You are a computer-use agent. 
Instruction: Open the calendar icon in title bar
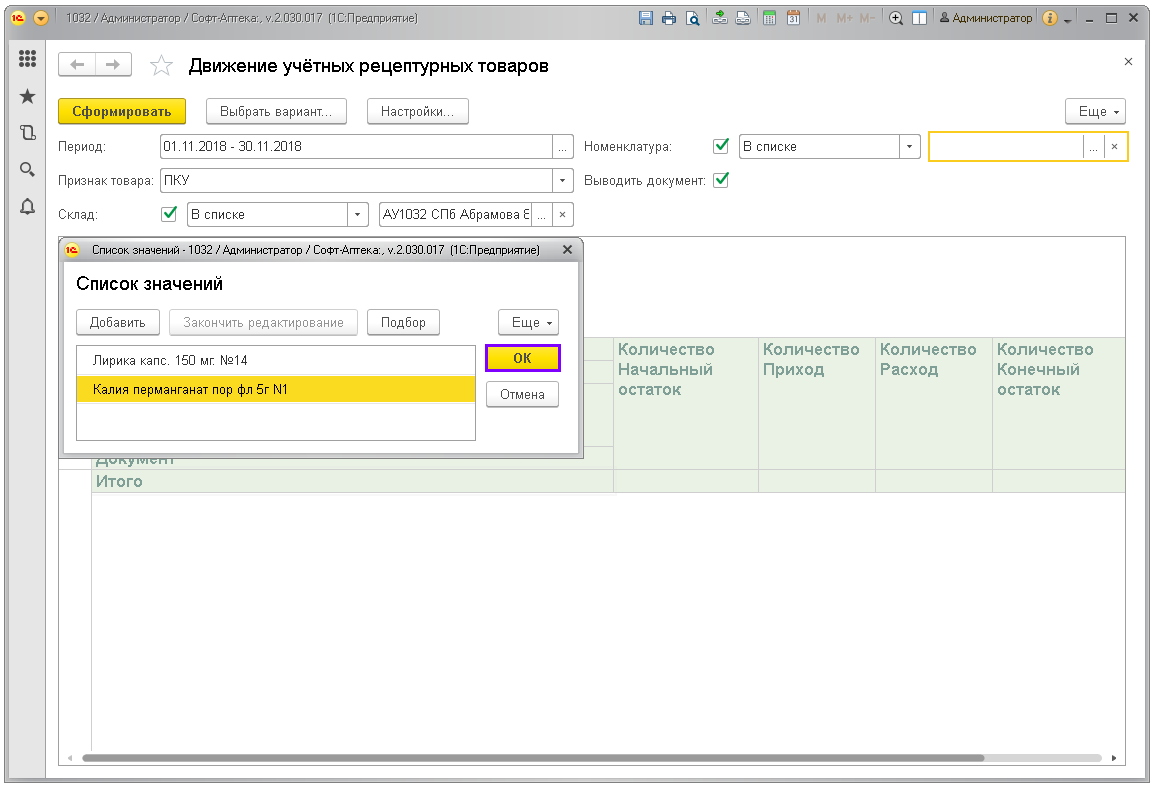[793, 18]
